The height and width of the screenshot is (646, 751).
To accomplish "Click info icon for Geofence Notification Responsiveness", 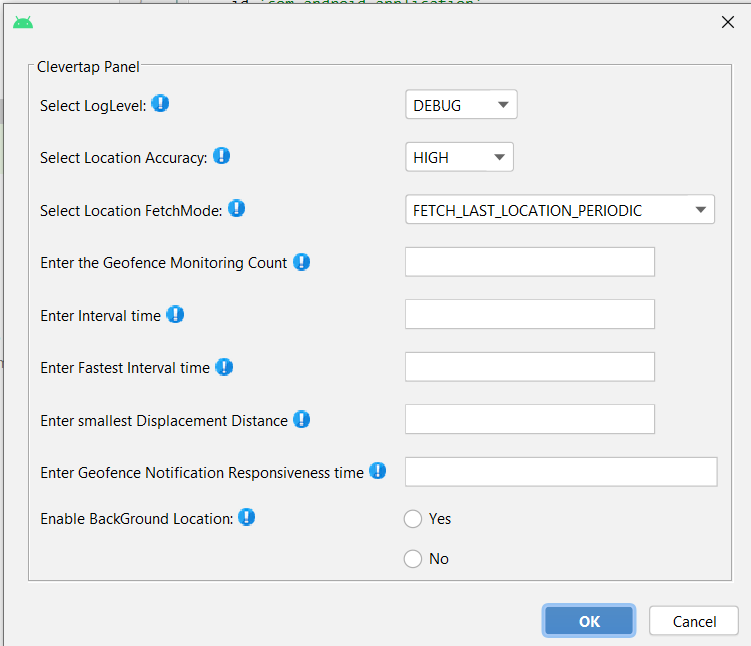I will click(x=377, y=471).
